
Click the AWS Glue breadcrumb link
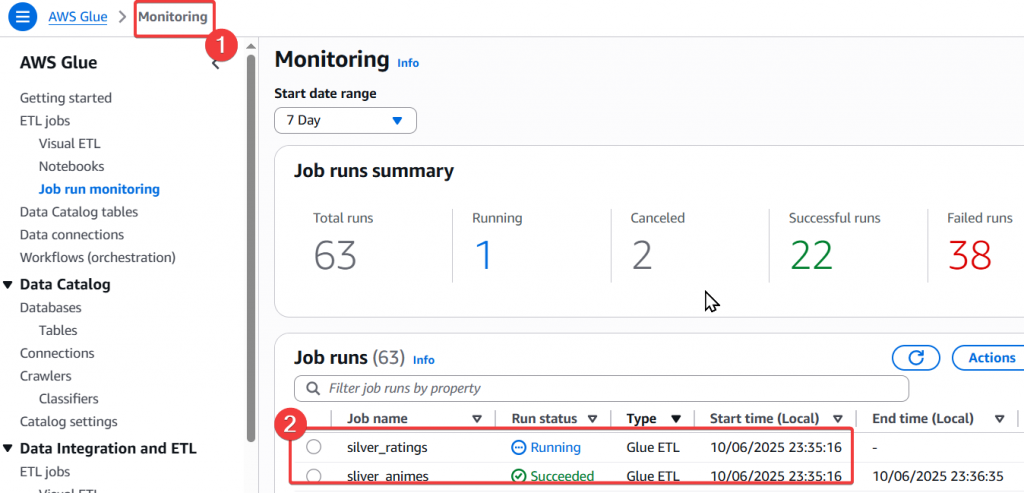pos(78,16)
